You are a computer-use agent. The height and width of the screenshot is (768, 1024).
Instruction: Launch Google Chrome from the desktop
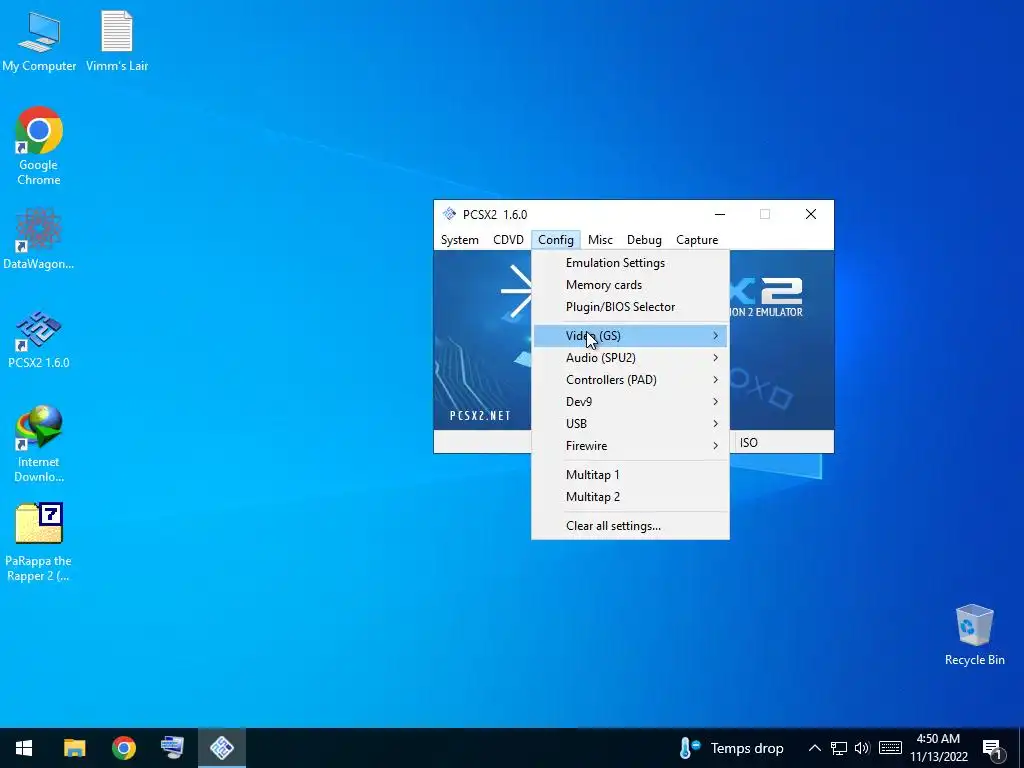click(x=39, y=146)
